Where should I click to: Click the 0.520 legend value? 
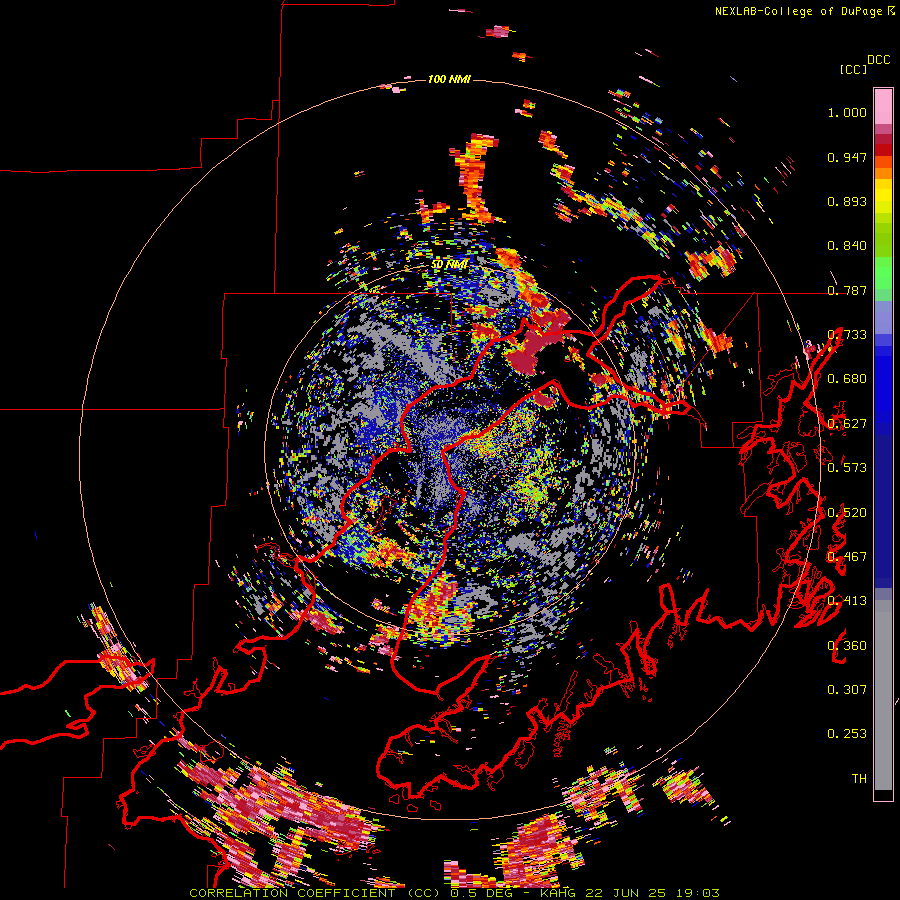click(x=847, y=512)
